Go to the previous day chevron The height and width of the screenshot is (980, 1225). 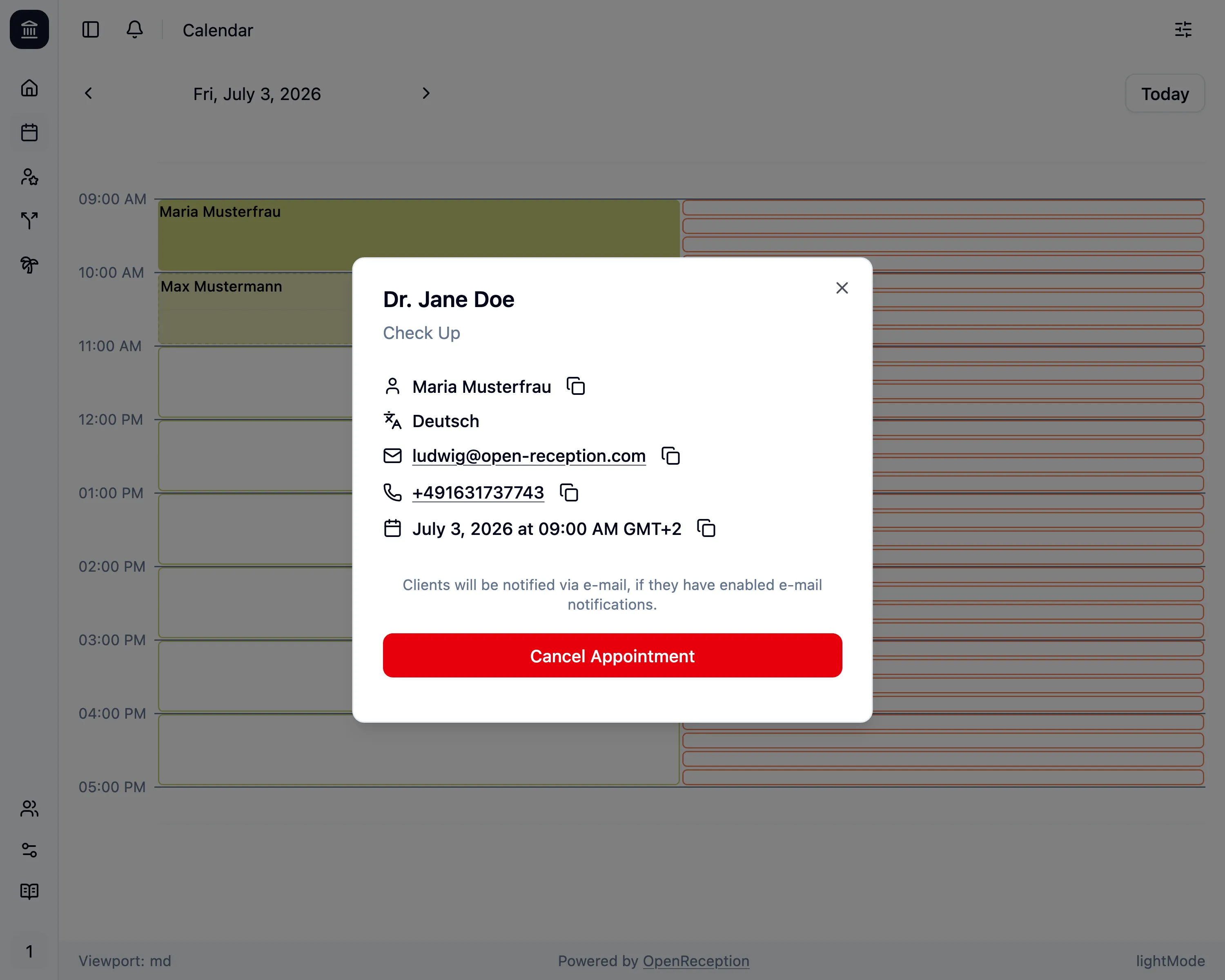[x=89, y=93]
